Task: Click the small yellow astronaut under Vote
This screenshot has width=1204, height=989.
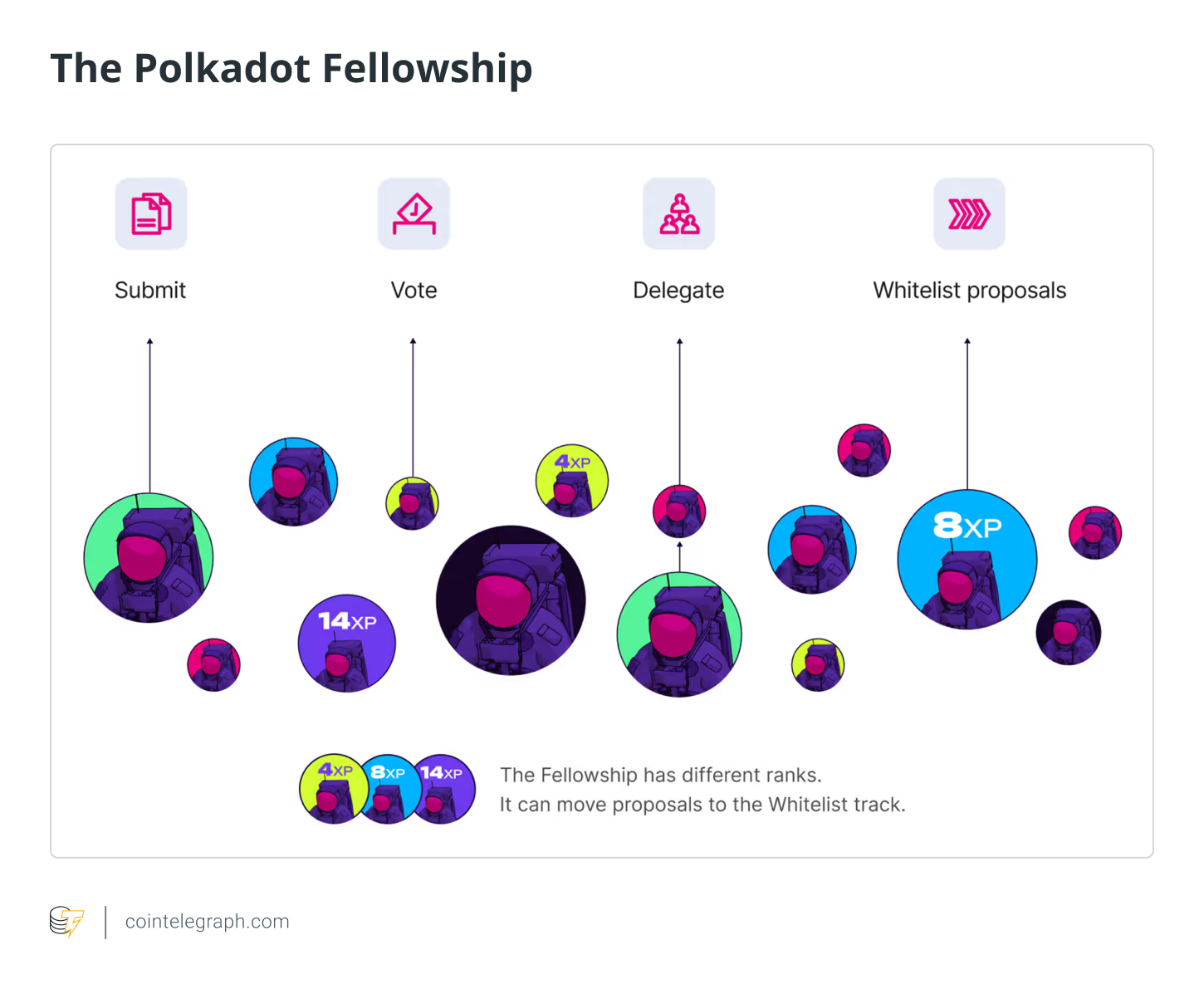Action: (412, 503)
